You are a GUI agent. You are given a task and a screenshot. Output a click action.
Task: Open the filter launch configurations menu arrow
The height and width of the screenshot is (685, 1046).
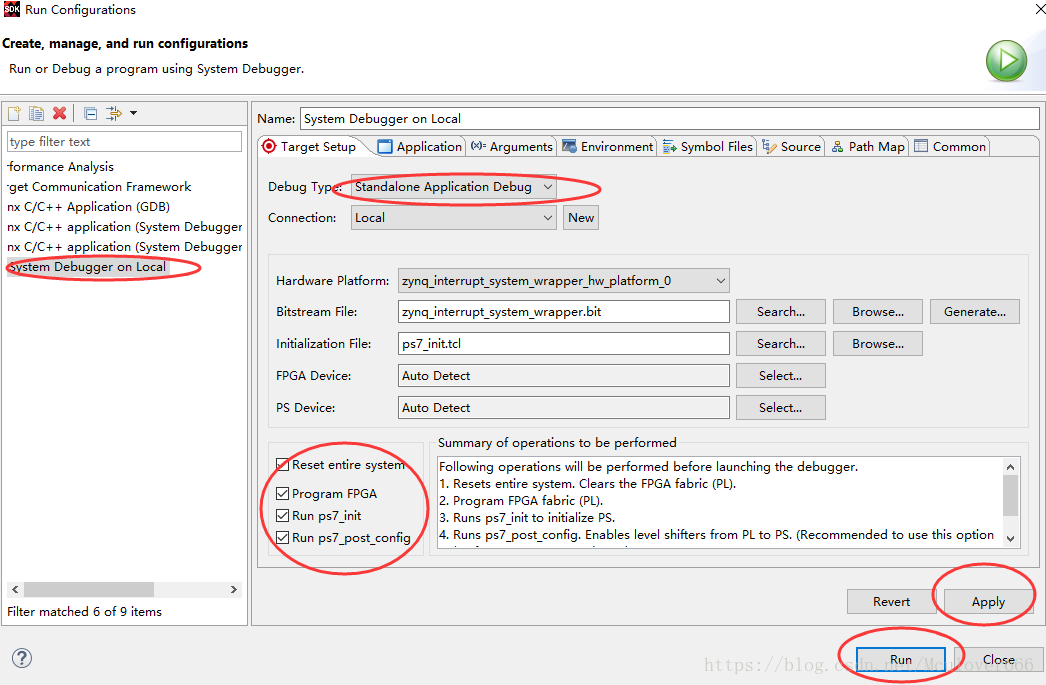[x=133, y=113]
